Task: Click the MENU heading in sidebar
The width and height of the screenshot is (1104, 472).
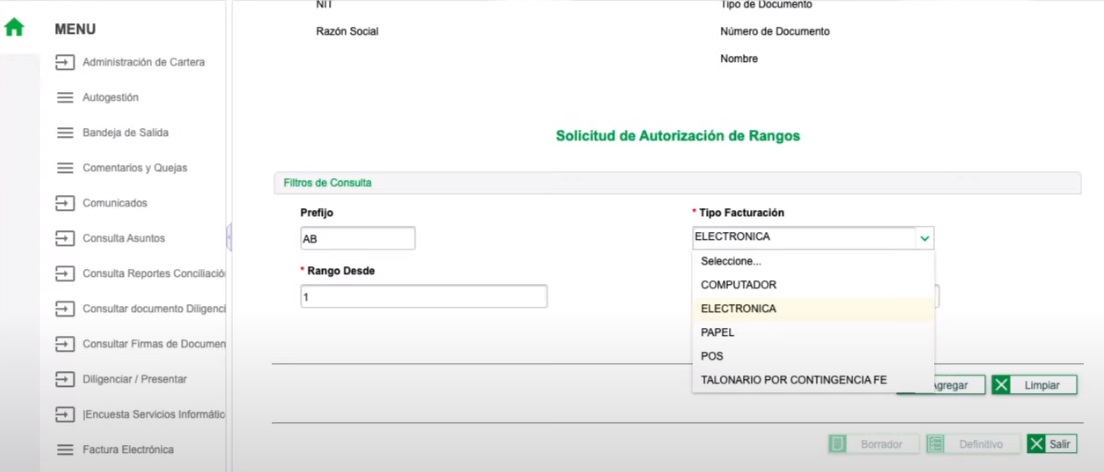Action: pos(75,30)
